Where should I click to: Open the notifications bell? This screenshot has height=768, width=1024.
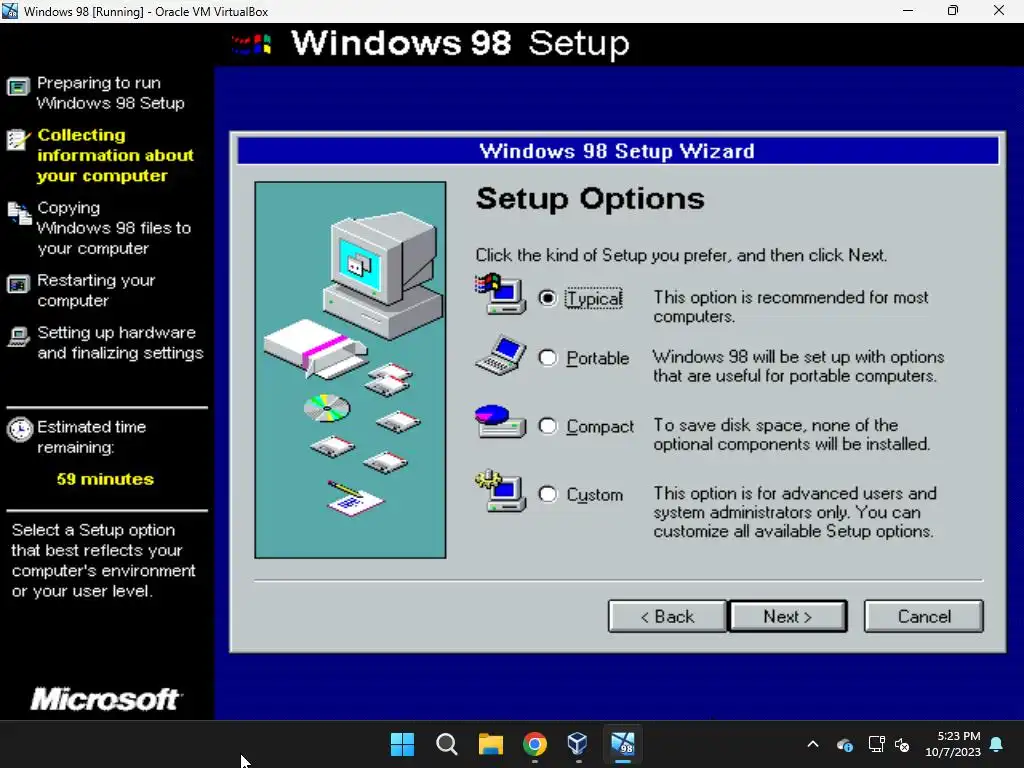[997, 744]
